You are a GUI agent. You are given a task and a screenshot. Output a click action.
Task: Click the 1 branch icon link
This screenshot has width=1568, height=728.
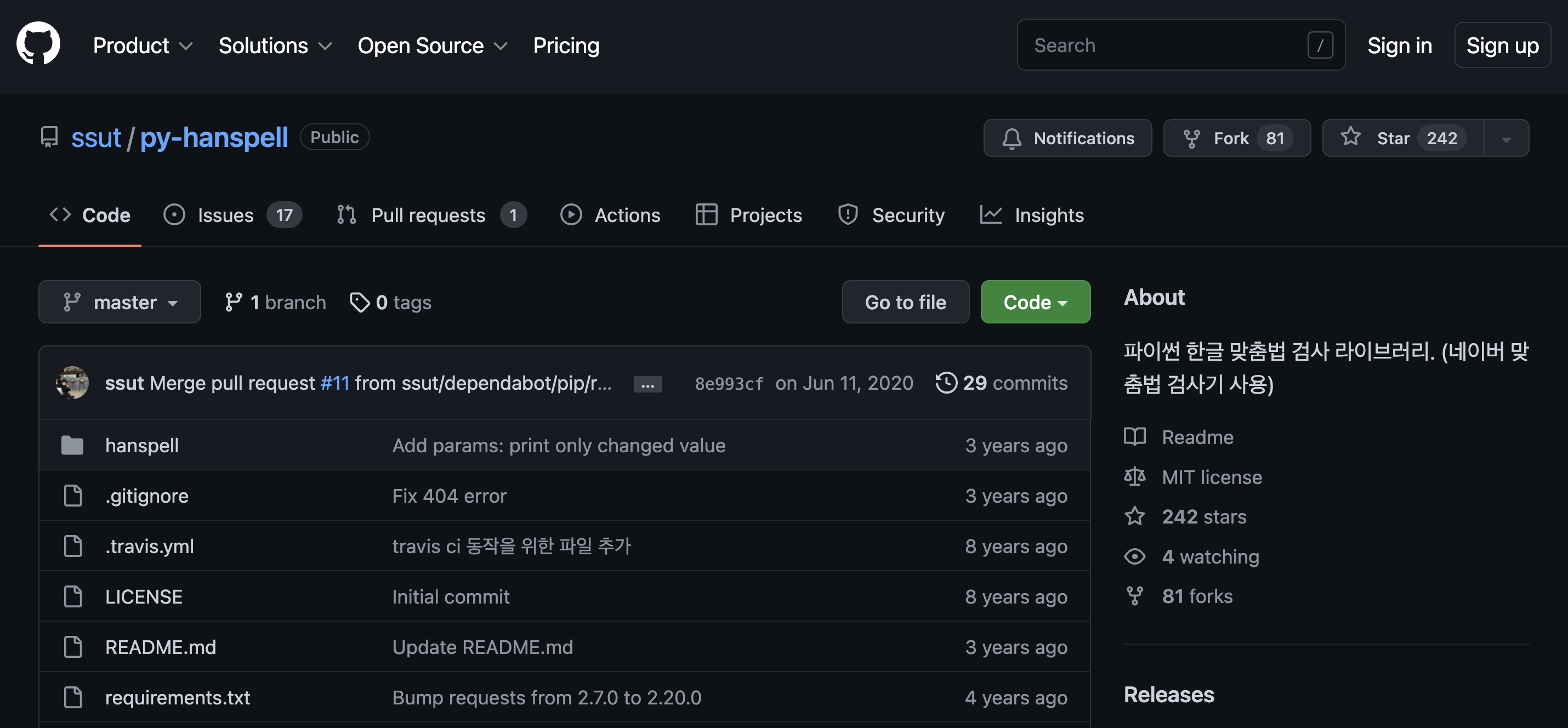pyautogui.click(x=234, y=302)
